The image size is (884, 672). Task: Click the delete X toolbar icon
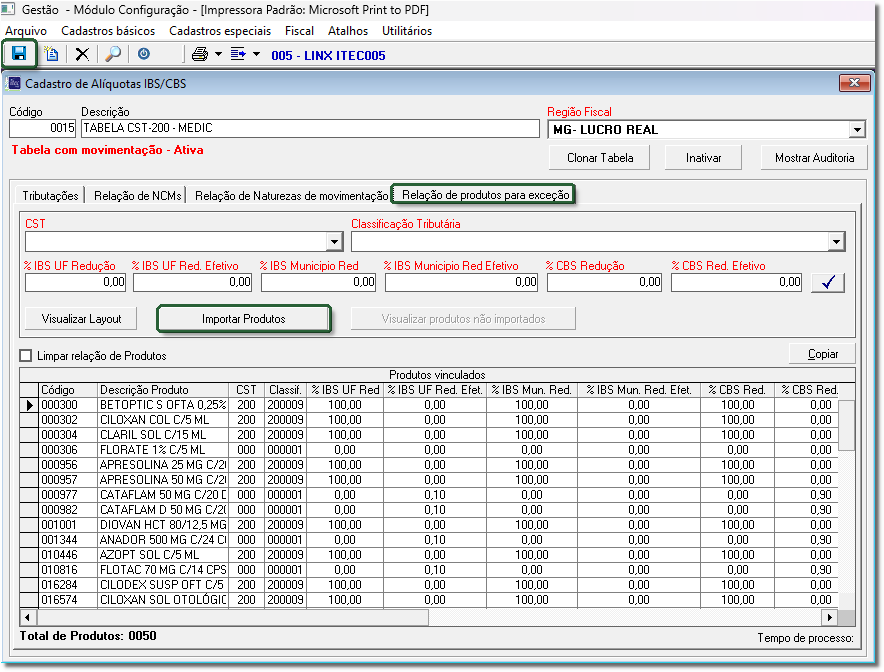(x=82, y=54)
